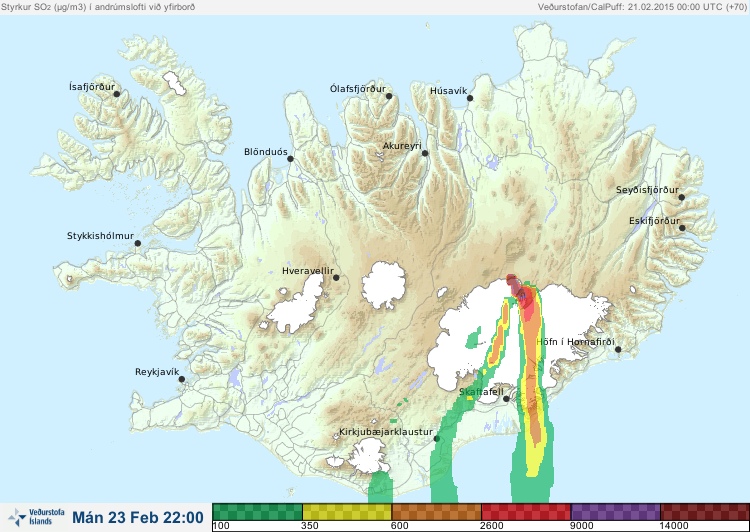Image resolution: width=750 pixels, height=532 pixels.
Task: Click the Veðurstofa Íslands logo
Action: pos(36,517)
